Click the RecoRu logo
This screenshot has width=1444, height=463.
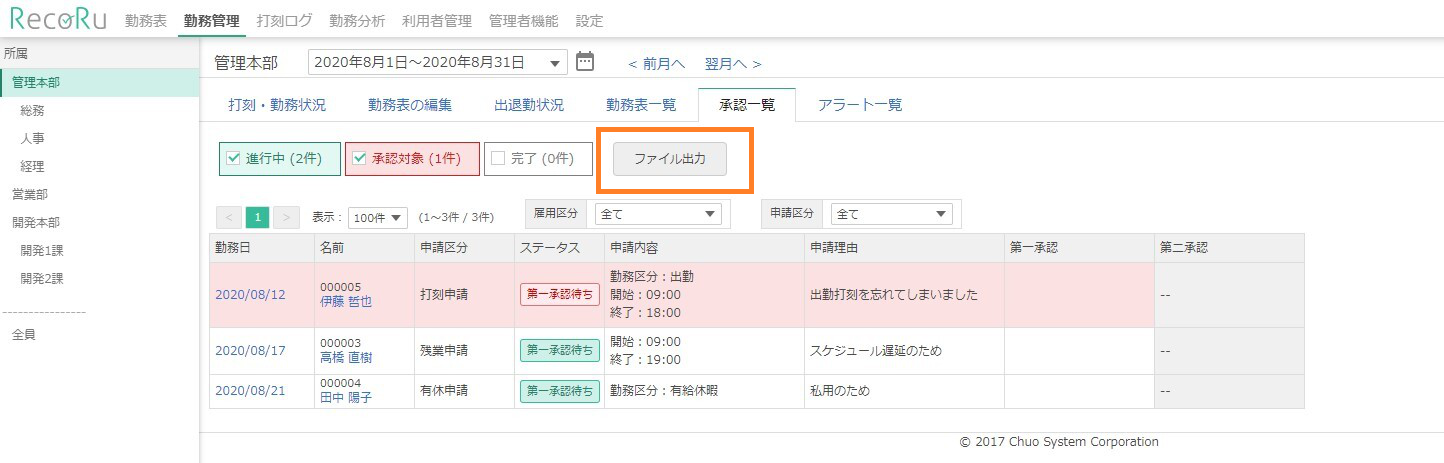tap(58, 19)
